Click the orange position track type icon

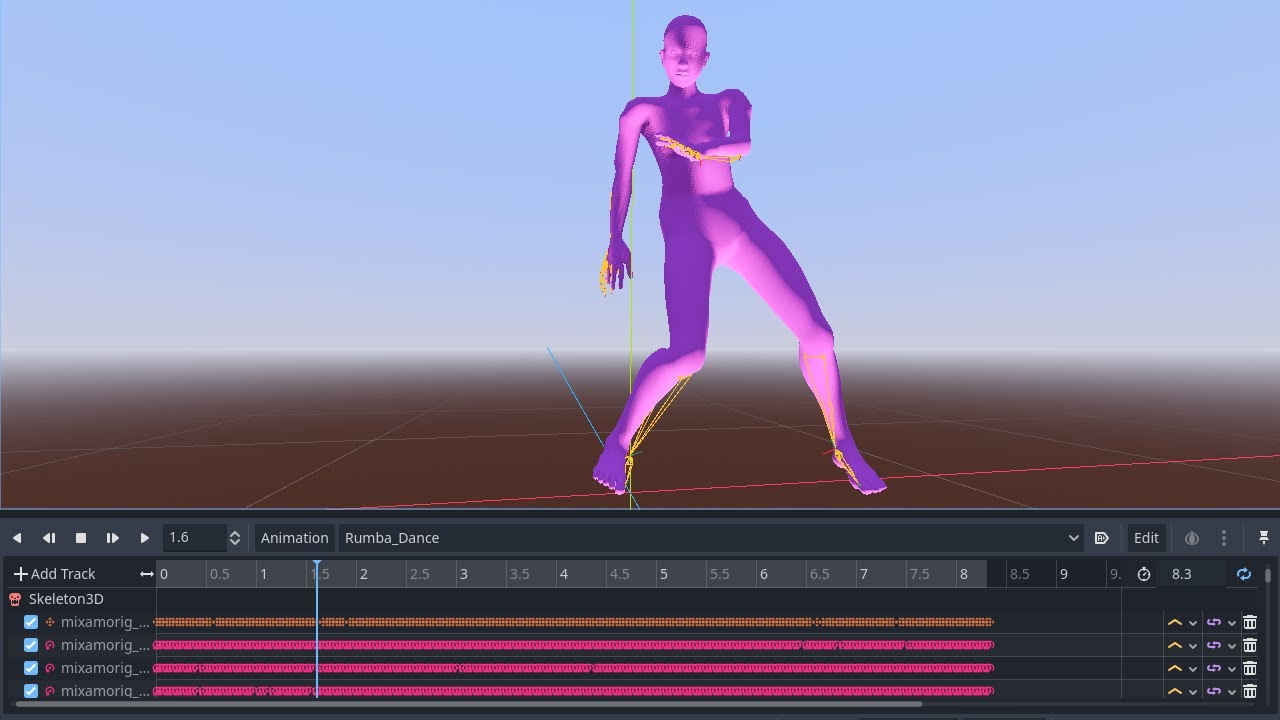(50, 622)
